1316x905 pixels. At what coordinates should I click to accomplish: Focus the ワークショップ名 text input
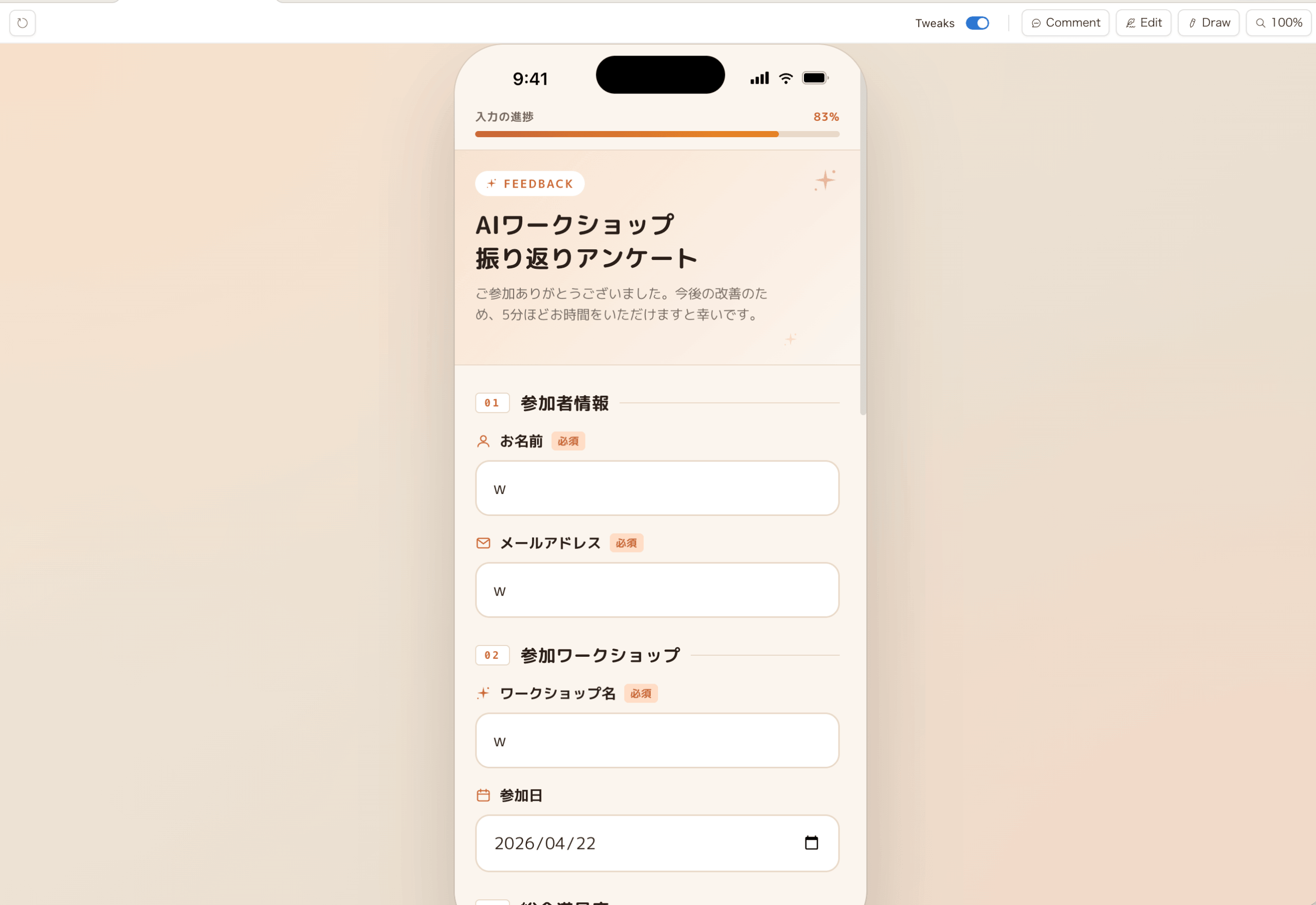coord(657,741)
